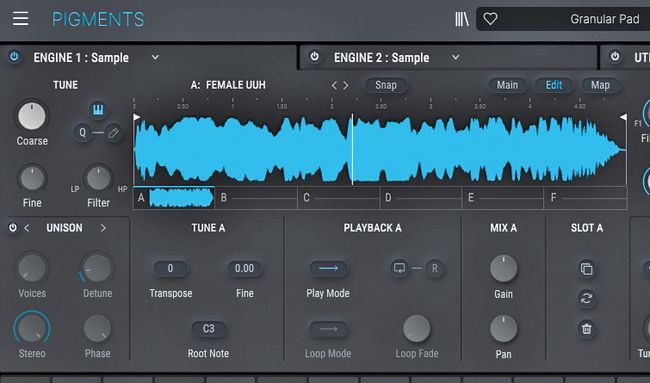Toggle Engine 1 power button
The image size is (650, 383).
point(14,56)
